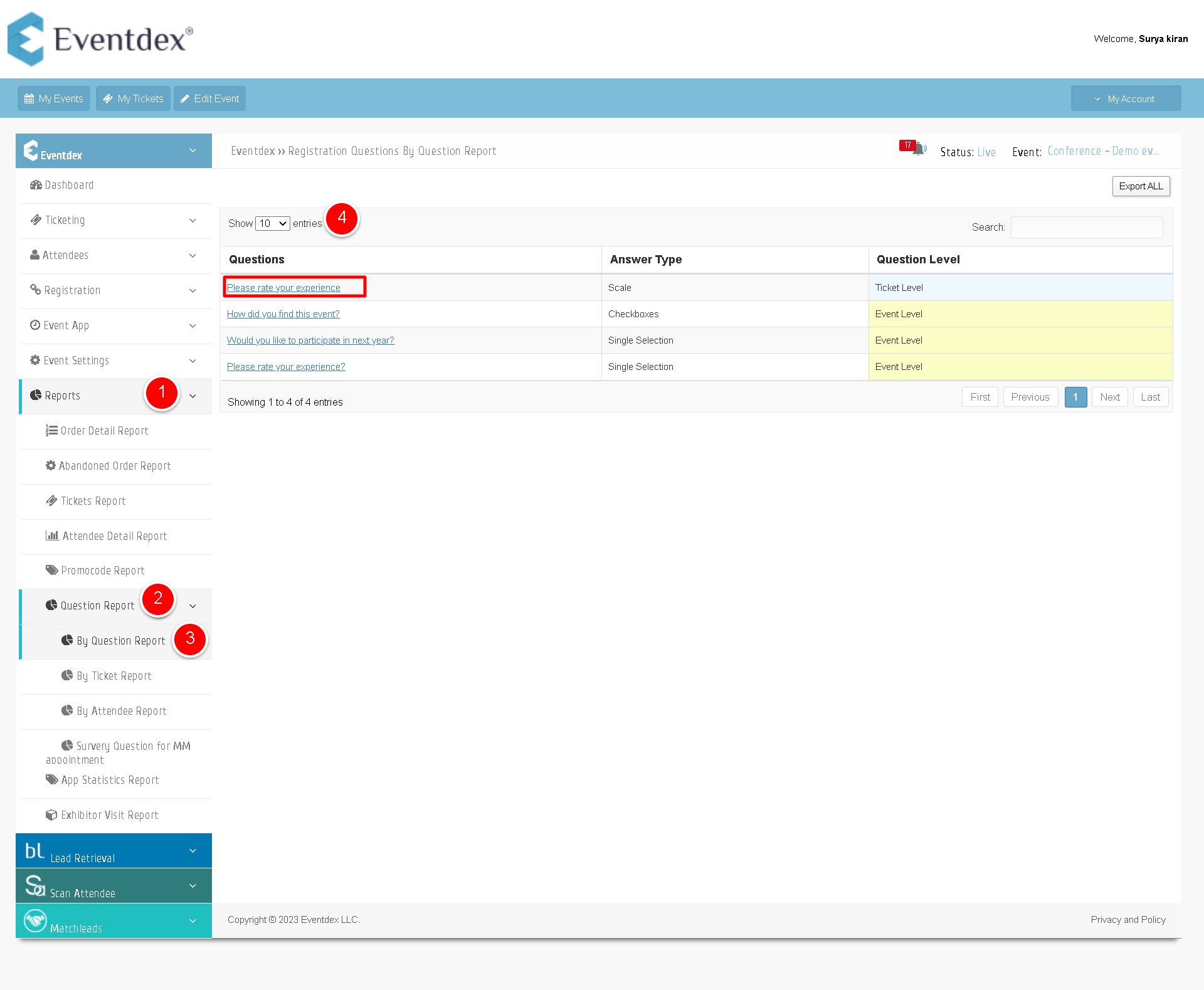Click the Promocode Report tag icon
The image size is (1204, 990).
point(51,570)
